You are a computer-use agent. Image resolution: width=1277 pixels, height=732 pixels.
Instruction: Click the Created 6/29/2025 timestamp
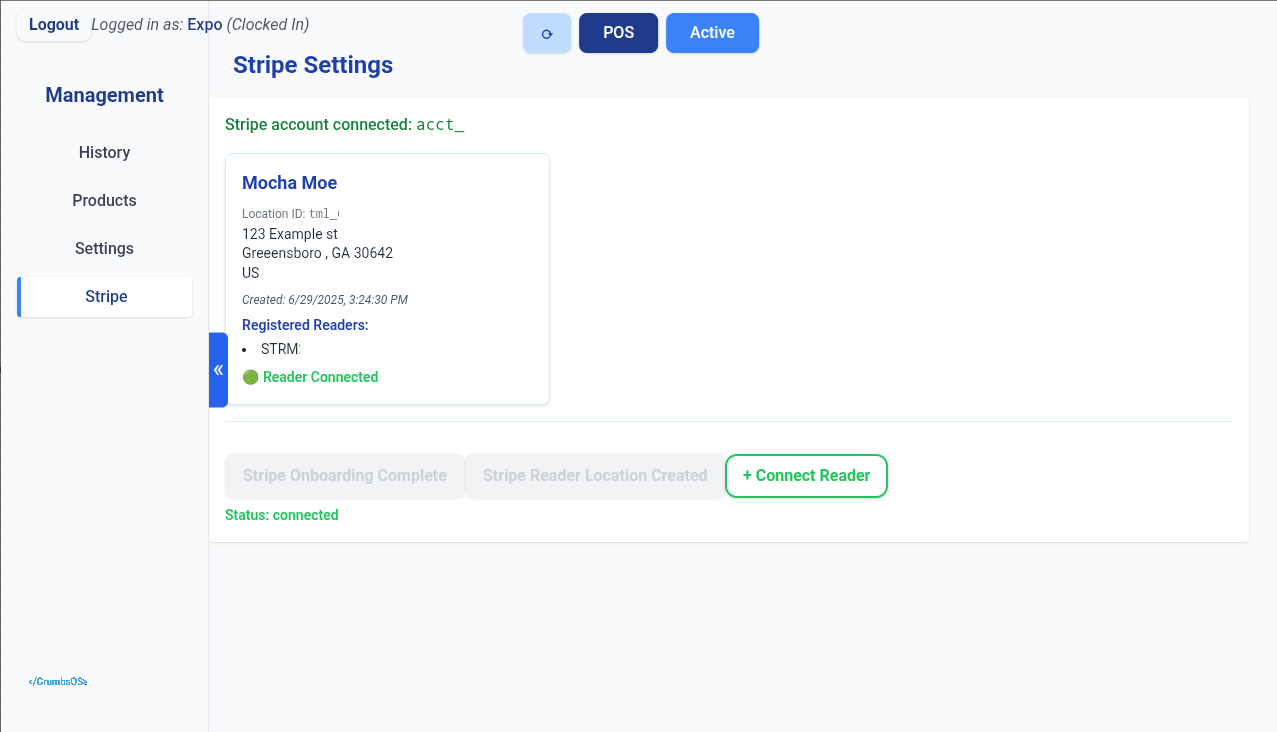click(x=325, y=300)
